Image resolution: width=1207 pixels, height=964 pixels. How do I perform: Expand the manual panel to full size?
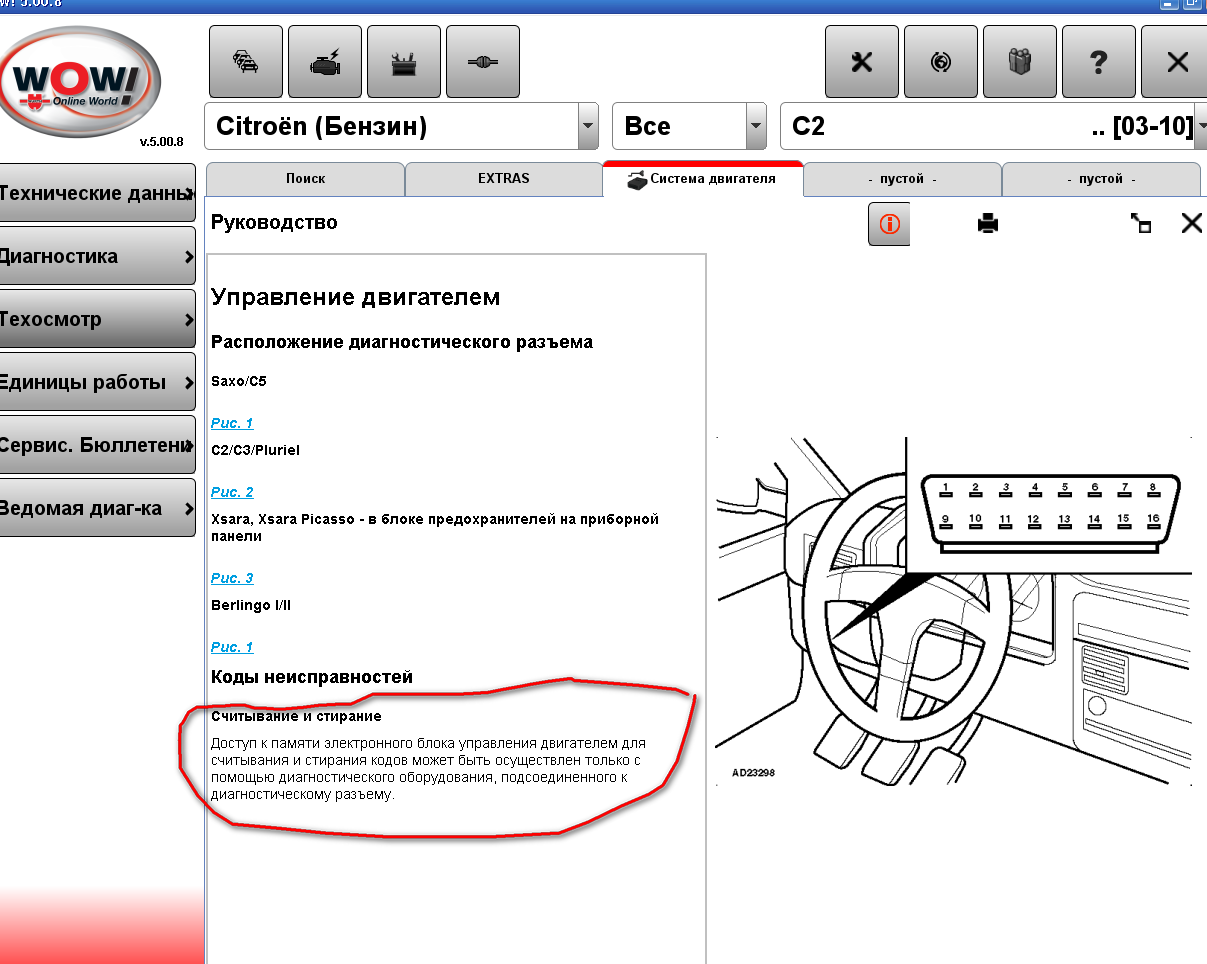[x=1140, y=224]
